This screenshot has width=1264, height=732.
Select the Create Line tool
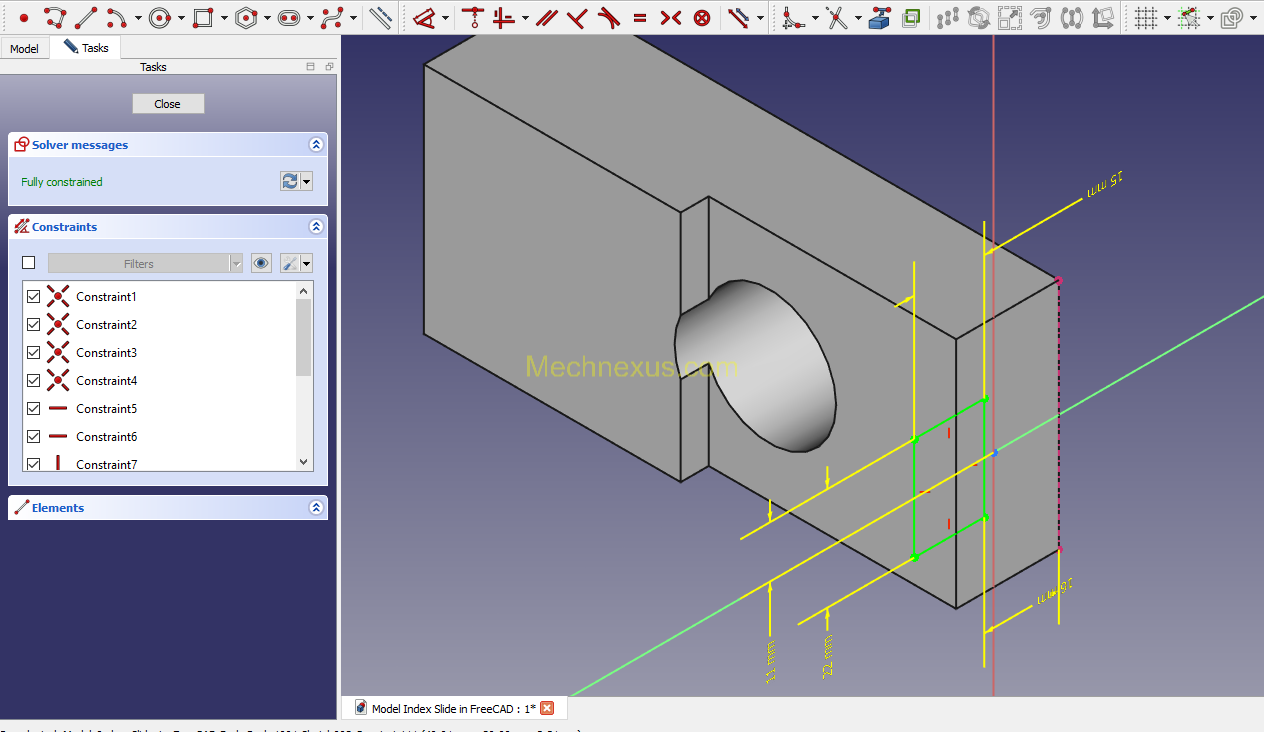[x=86, y=17]
